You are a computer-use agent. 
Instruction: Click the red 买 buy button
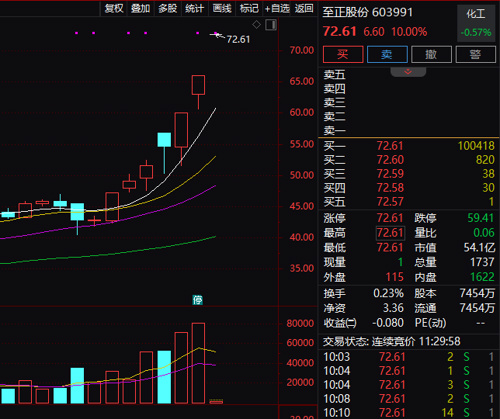click(343, 54)
